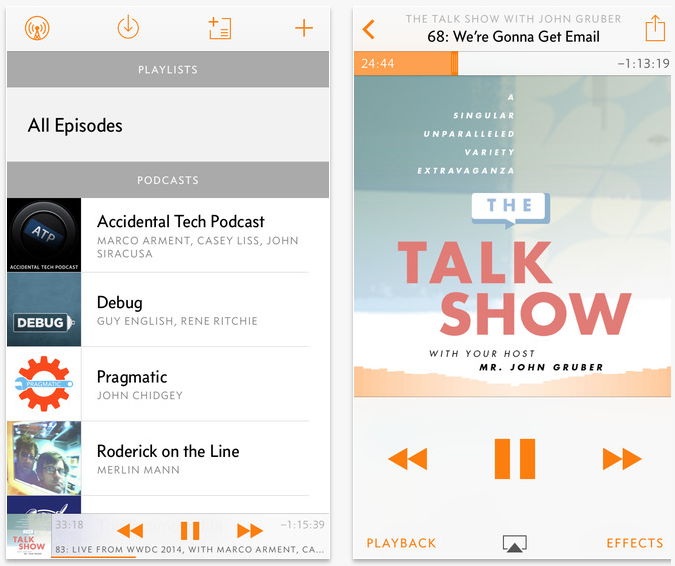
Task: Tap the add playlist icon
Action: pos(220,28)
